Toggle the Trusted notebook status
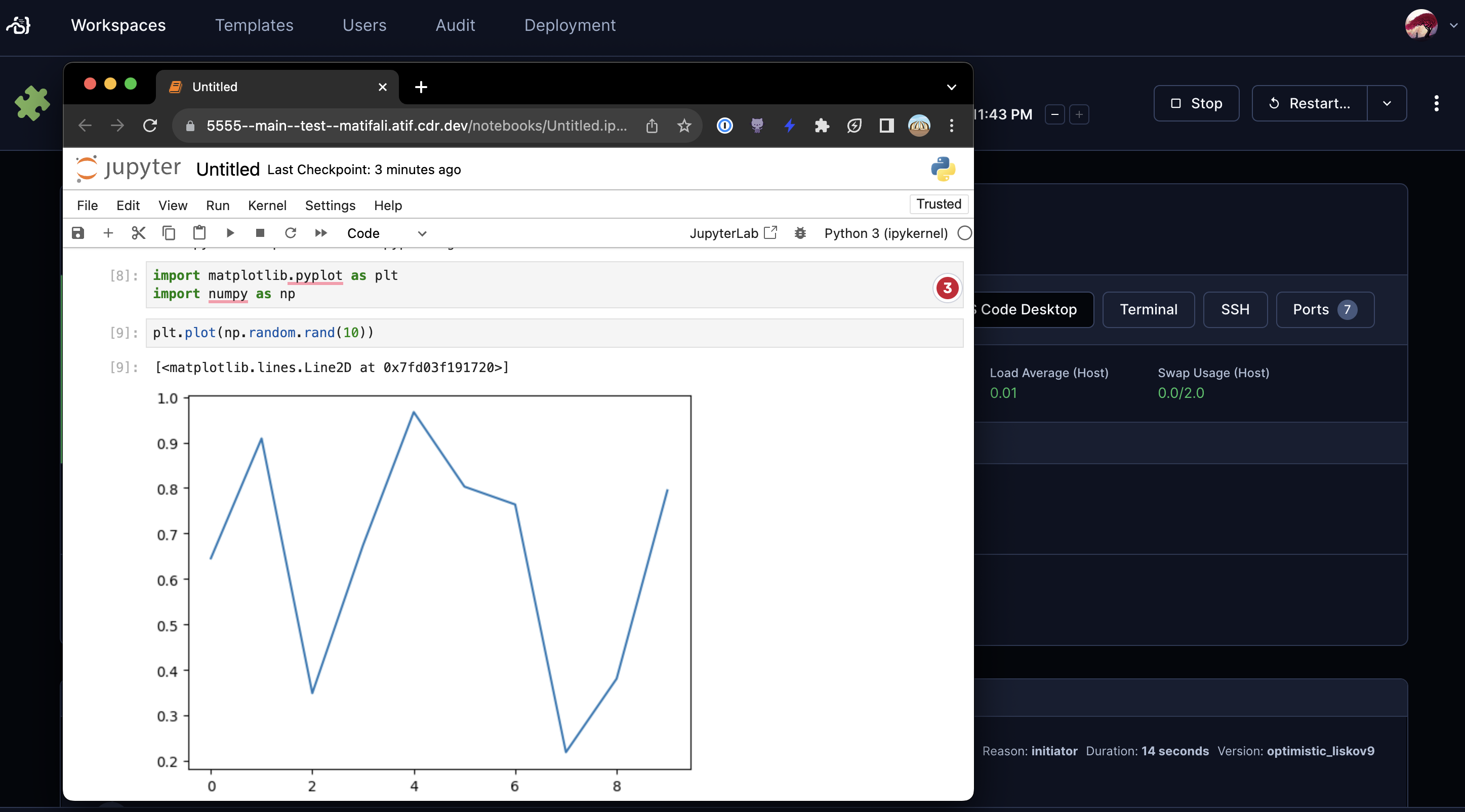The width and height of the screenshot is (1465, 812). click(938, 204)
